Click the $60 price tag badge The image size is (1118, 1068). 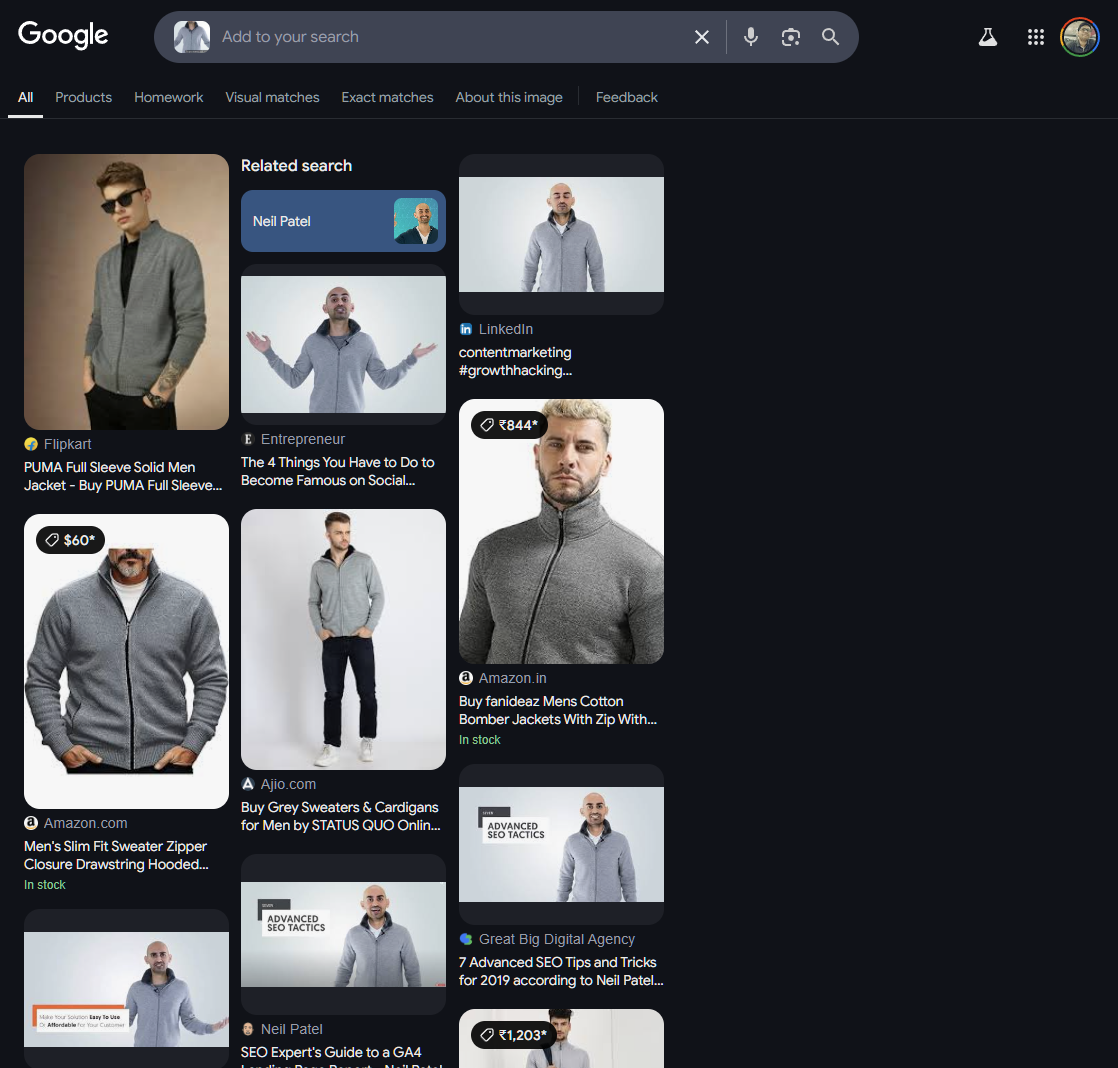(70, 540)
